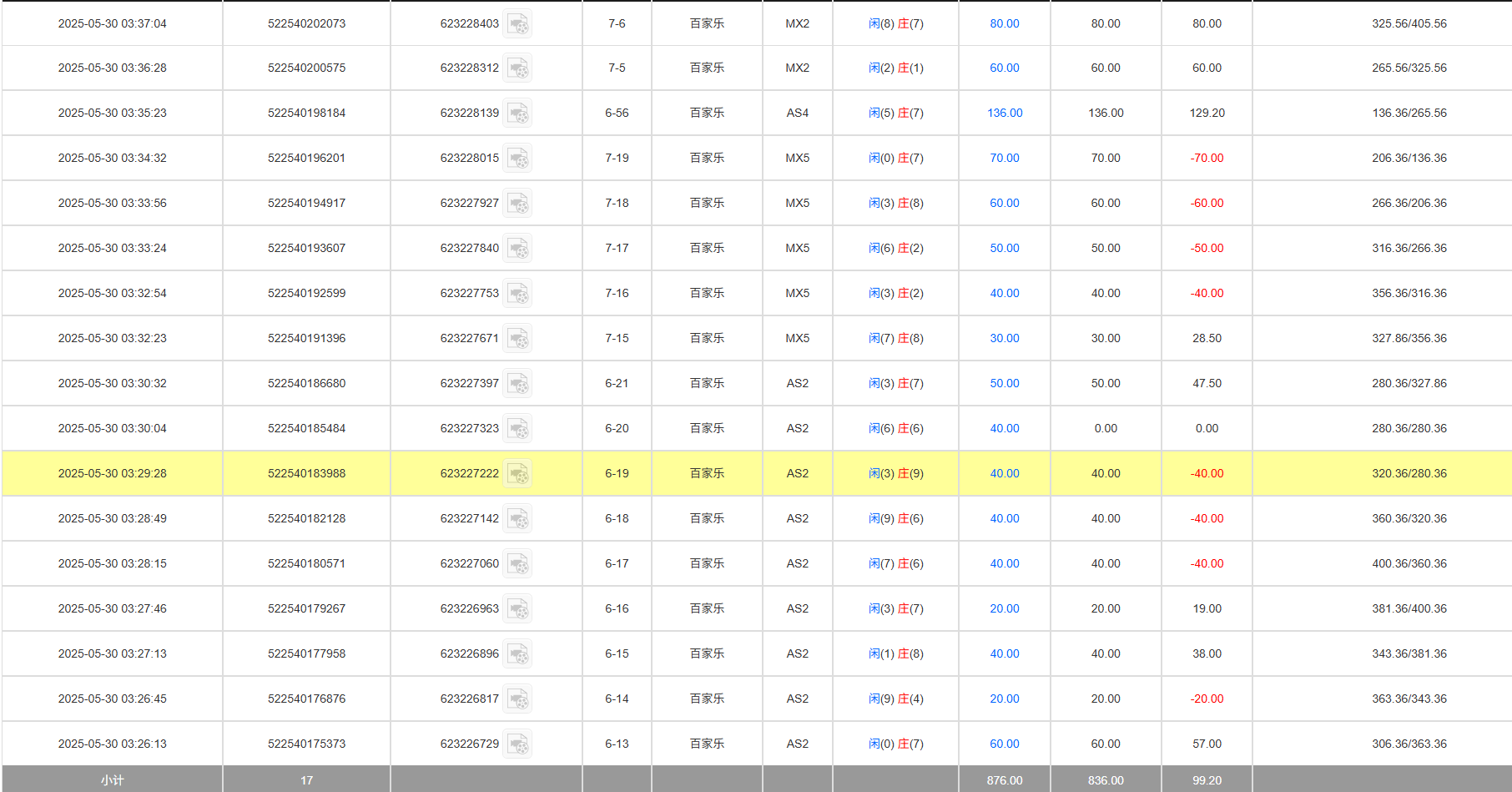Open blue 0.00-payout bet link for 6-20

coord(1005,428)
